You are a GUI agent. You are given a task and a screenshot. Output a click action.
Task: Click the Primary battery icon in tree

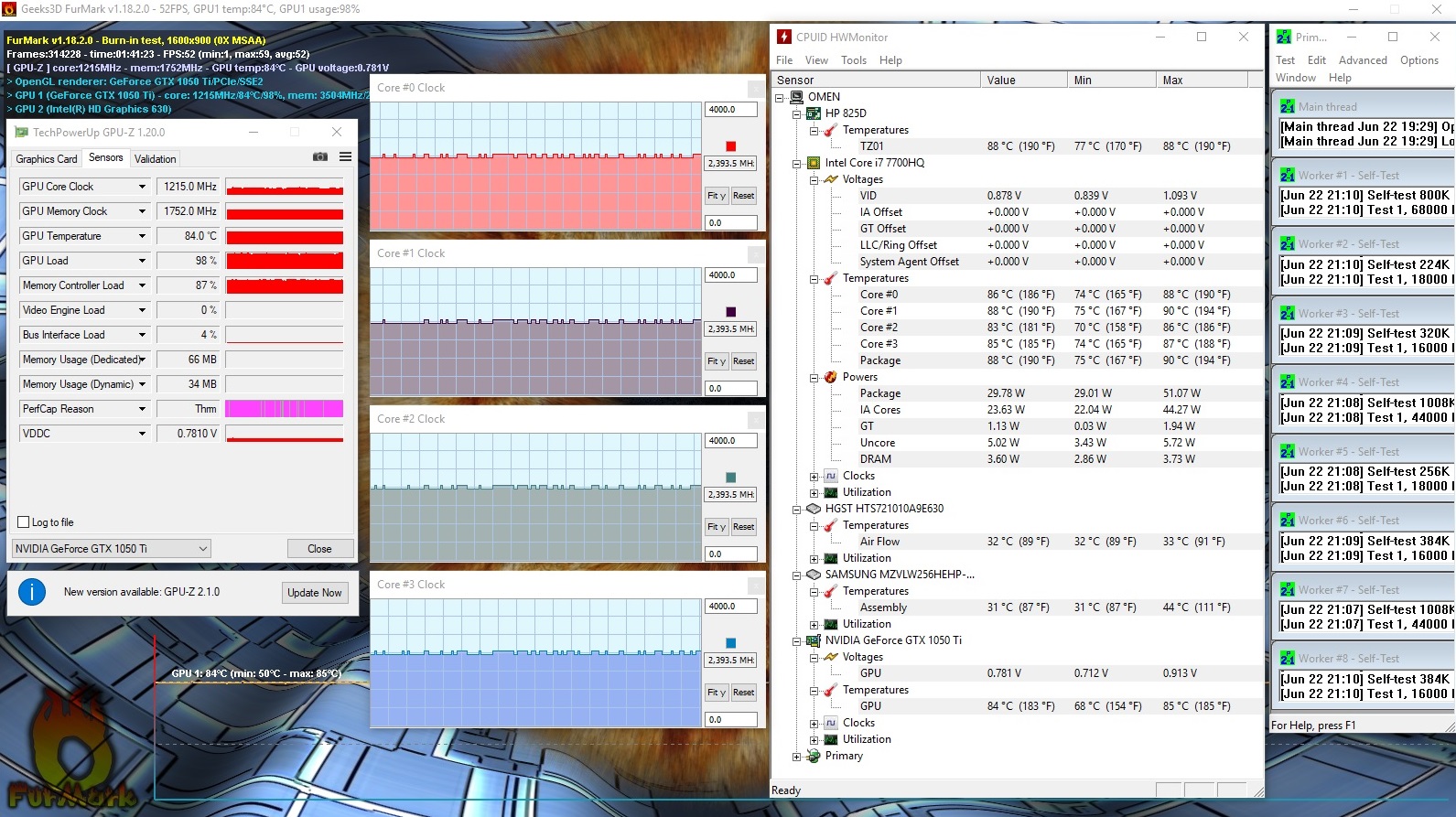point(813,756)
